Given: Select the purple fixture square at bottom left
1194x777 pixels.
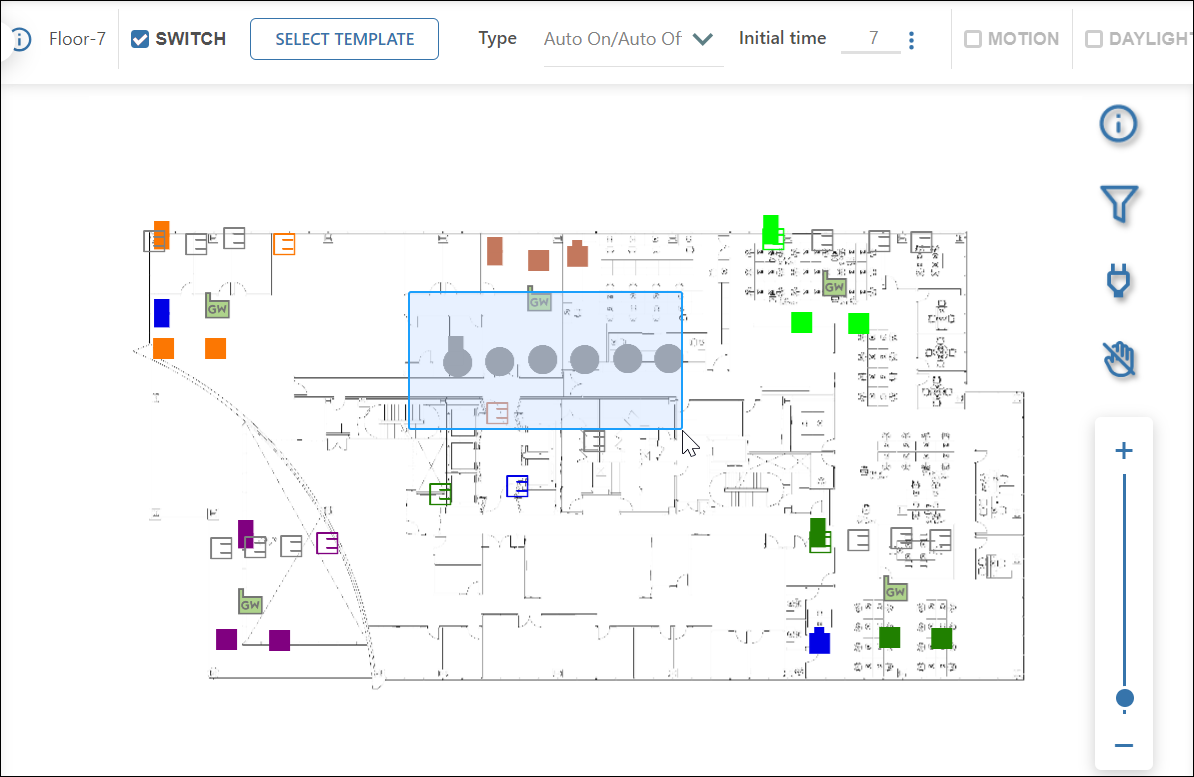Looking at the screenshot, I should [x=227, y=639].
